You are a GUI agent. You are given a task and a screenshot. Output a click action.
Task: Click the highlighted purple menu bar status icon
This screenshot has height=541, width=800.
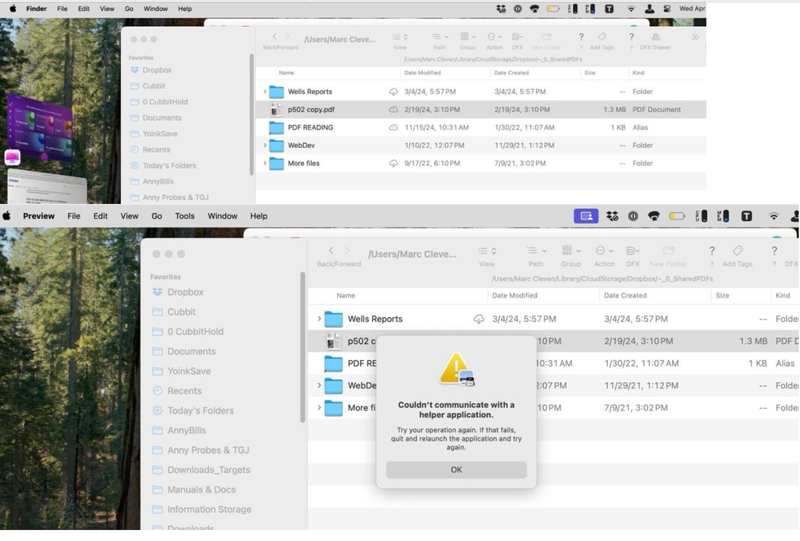[586, 216]
